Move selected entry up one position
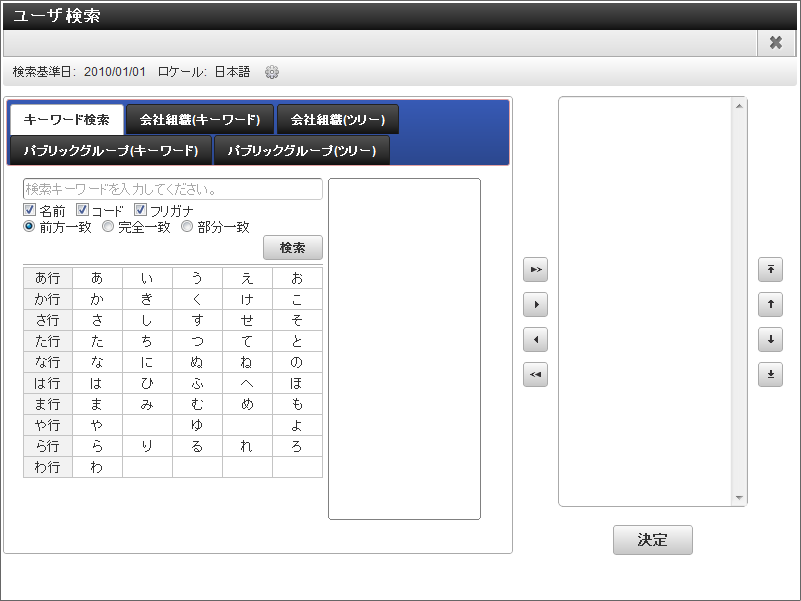Image resolution: width=801 pixels, height=601 pixels. 770,305
